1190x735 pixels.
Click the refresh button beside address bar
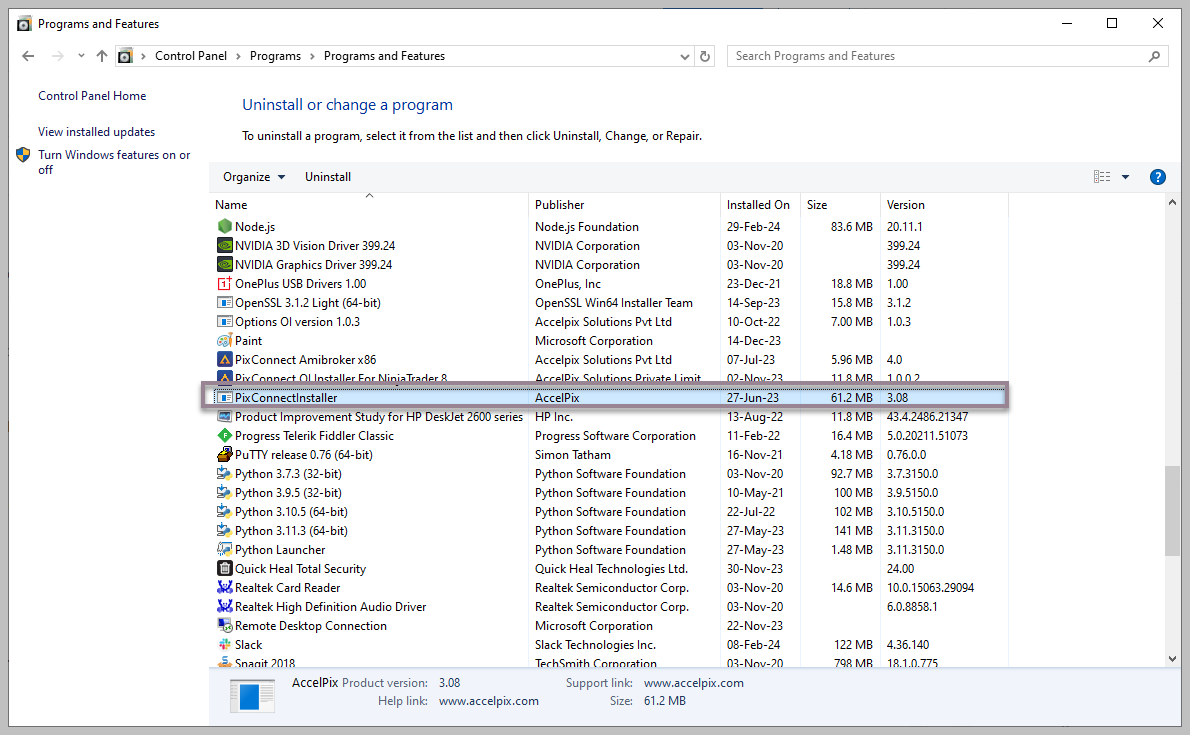pos(705,56)
